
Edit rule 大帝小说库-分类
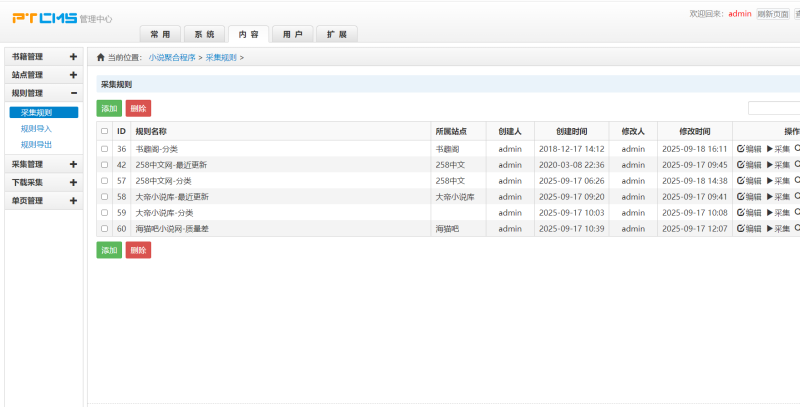749,213
